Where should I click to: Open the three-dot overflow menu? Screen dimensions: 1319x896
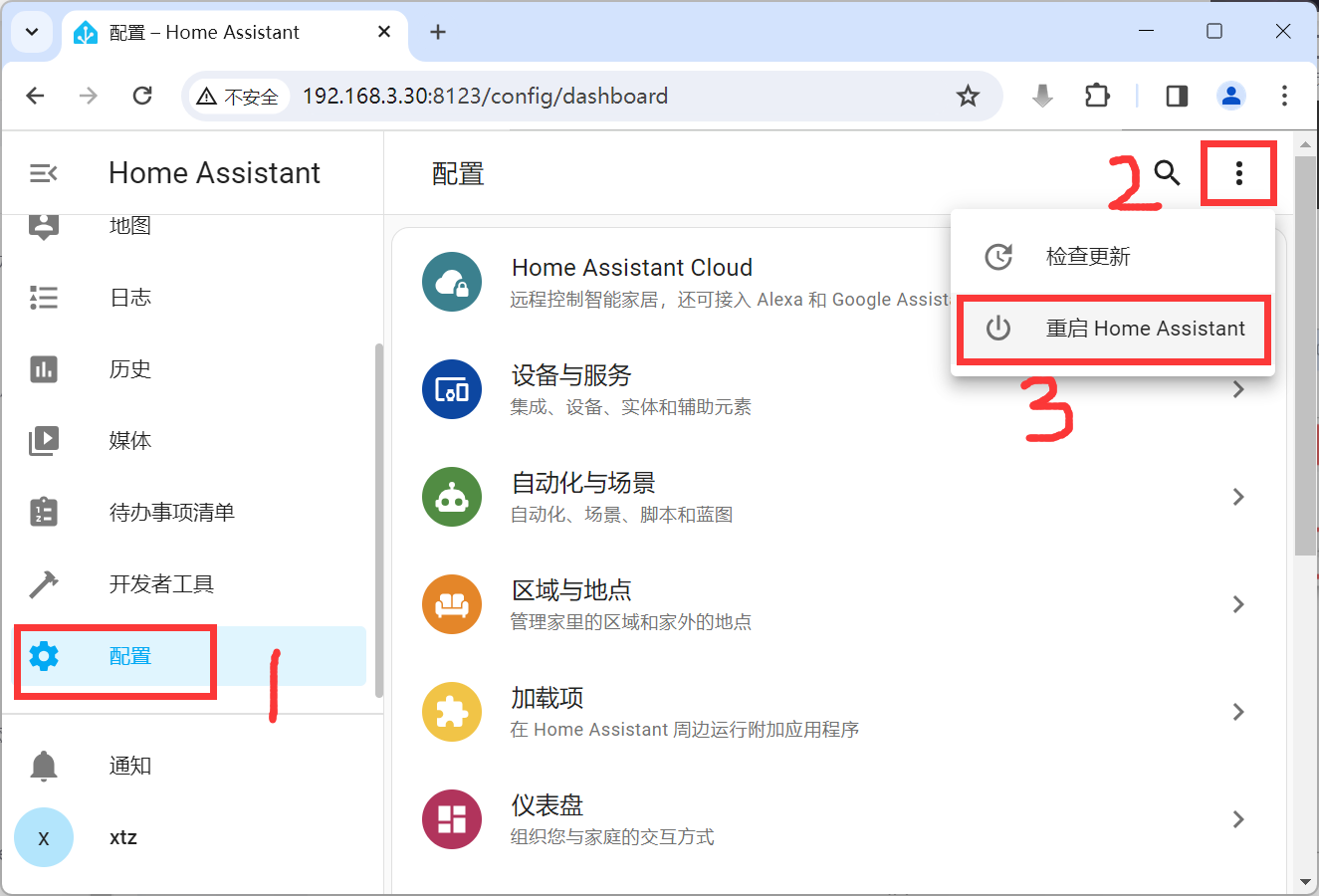click(x=1238, y=172)
